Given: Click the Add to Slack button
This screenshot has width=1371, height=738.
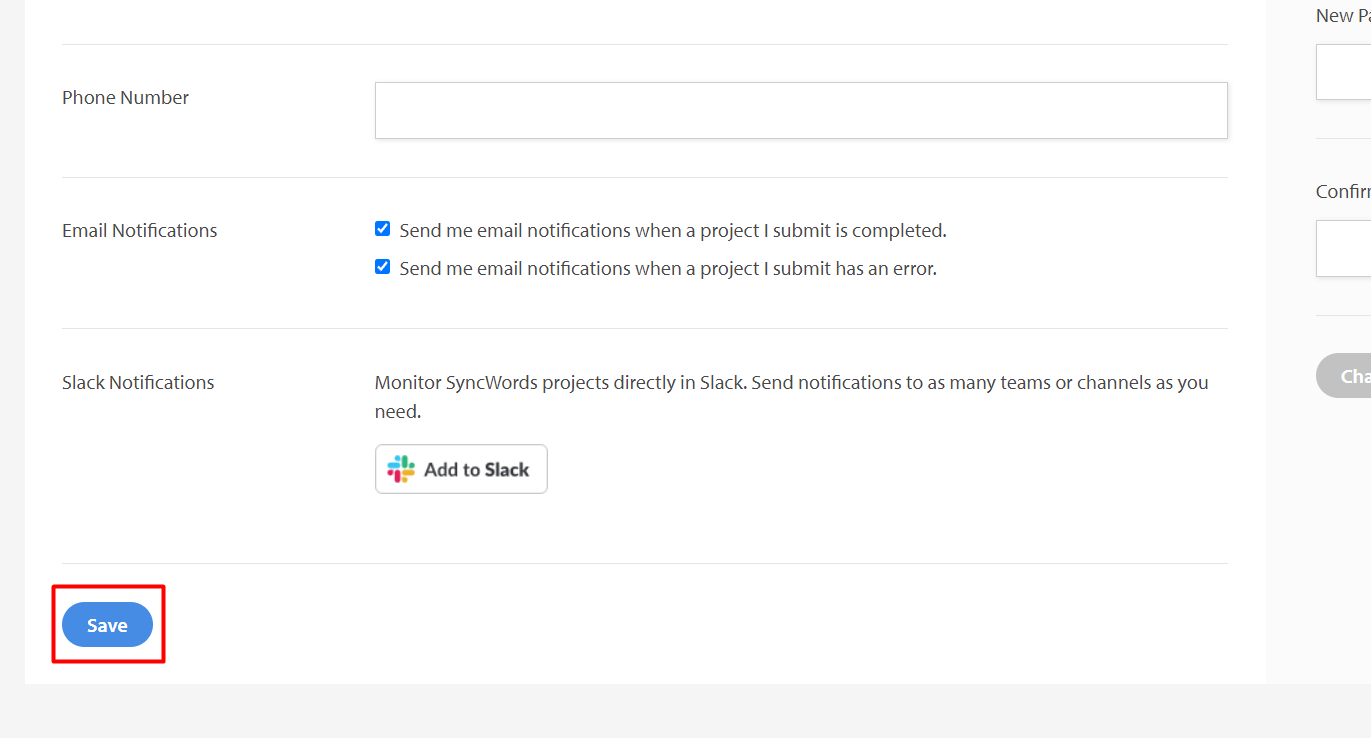Looking at the screenshot, I should pos(461,469).
